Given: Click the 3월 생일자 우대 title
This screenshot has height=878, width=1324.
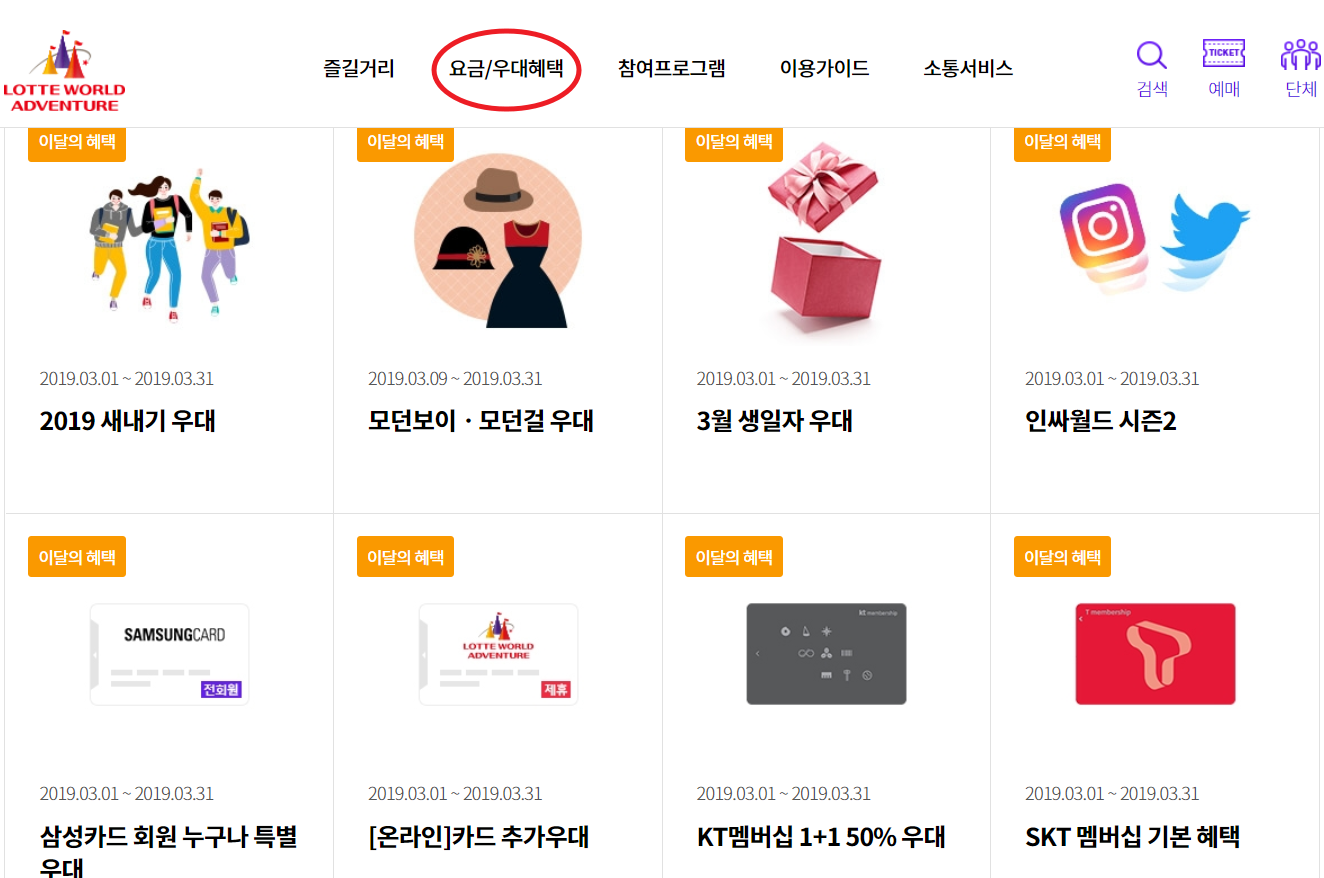Looking at the screenshot, I should [774, 421].
